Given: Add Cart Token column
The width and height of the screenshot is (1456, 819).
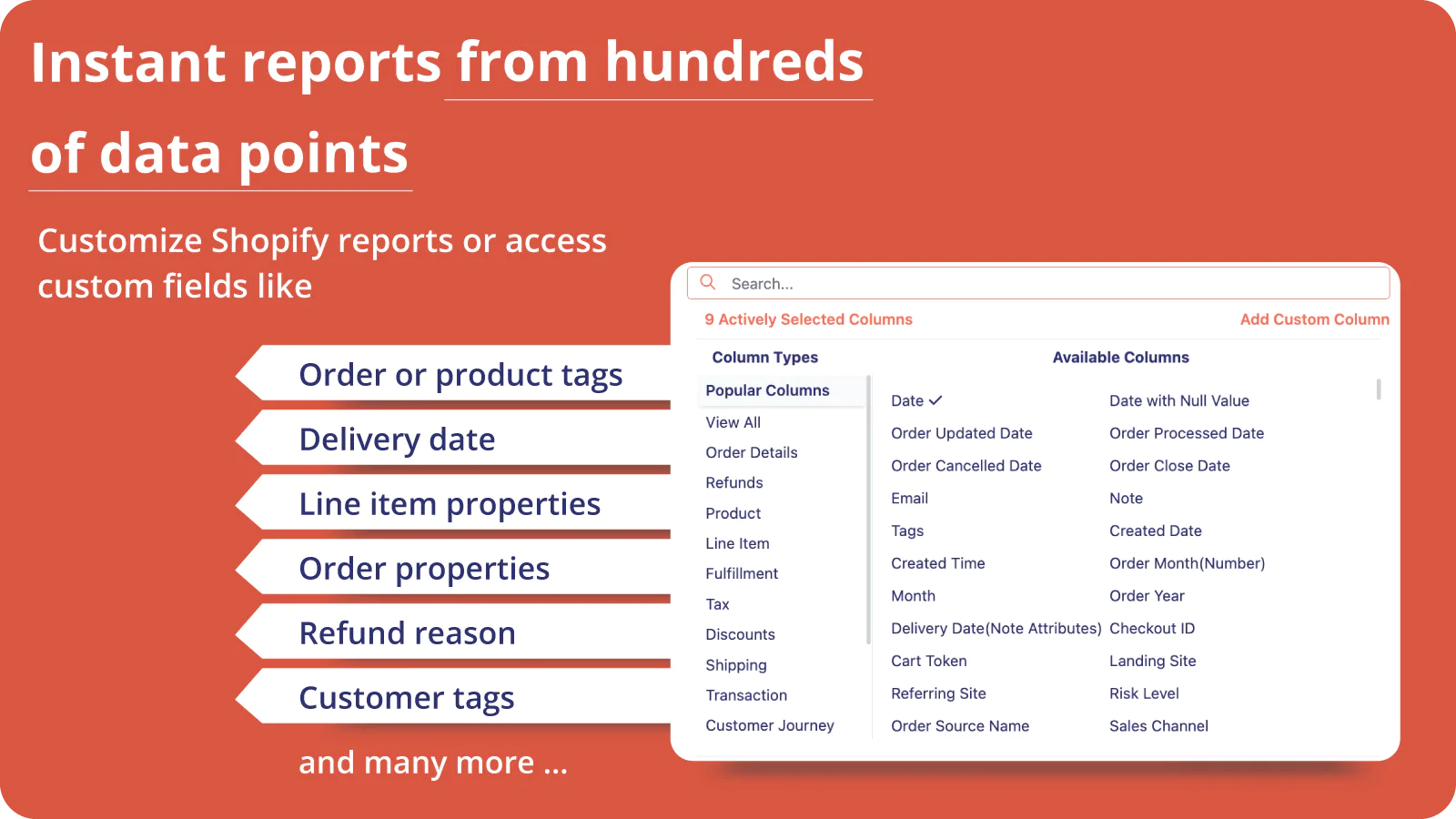Looking at the screenshot, I should (x=929, y=661).
